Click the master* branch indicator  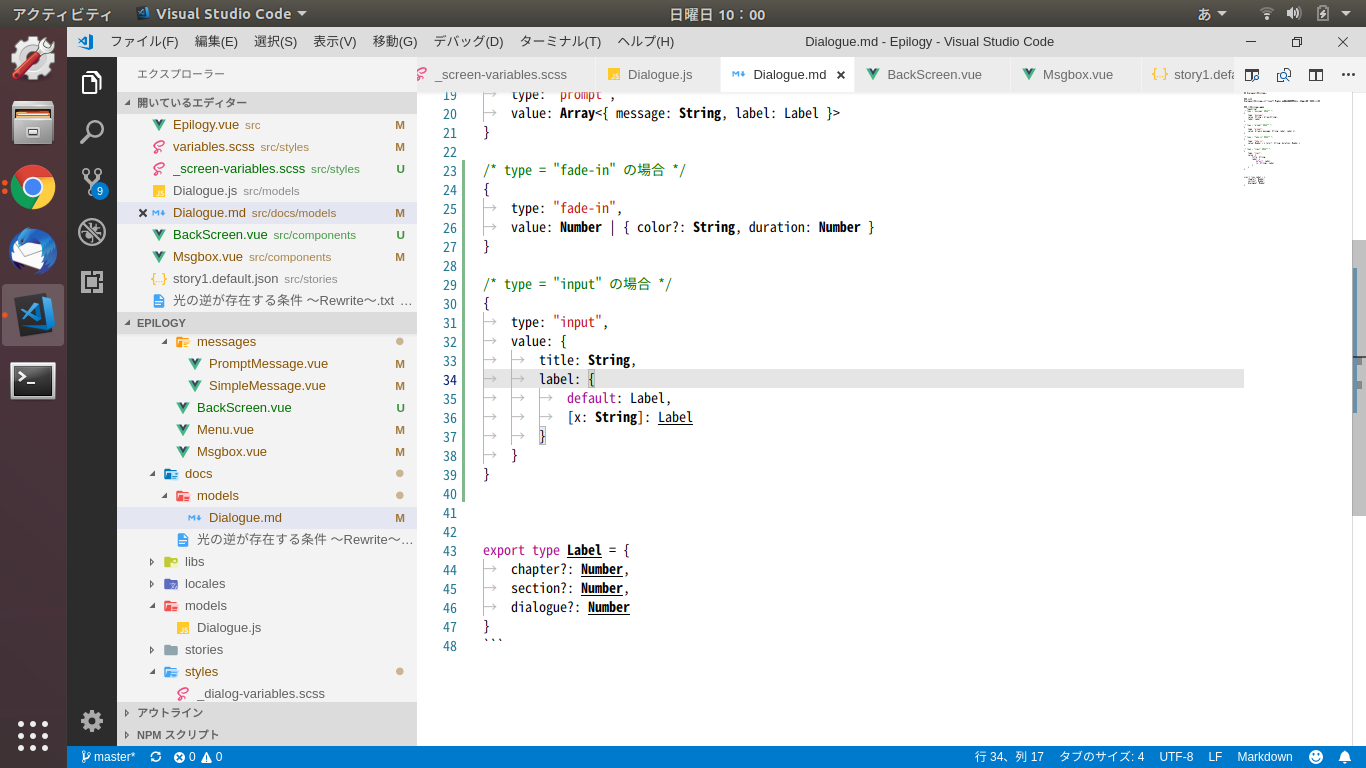[x=108, y=757]
